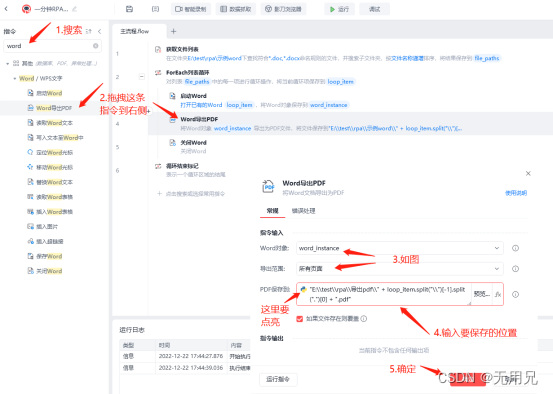Show info beside overwrite checkbox
Screen dimensions: 553x394
tap(364, 319)
